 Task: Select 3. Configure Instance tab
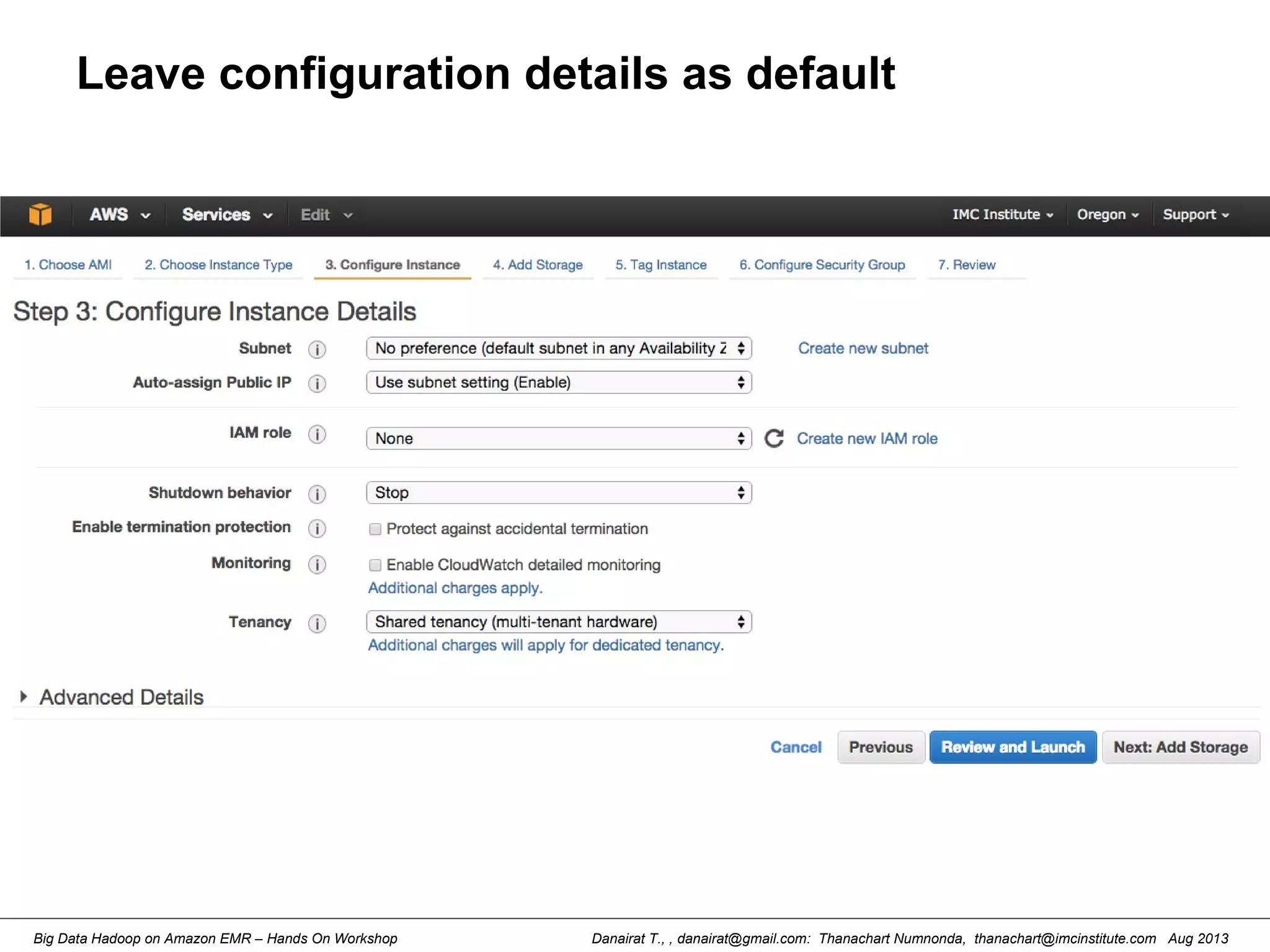coord(393,265)
